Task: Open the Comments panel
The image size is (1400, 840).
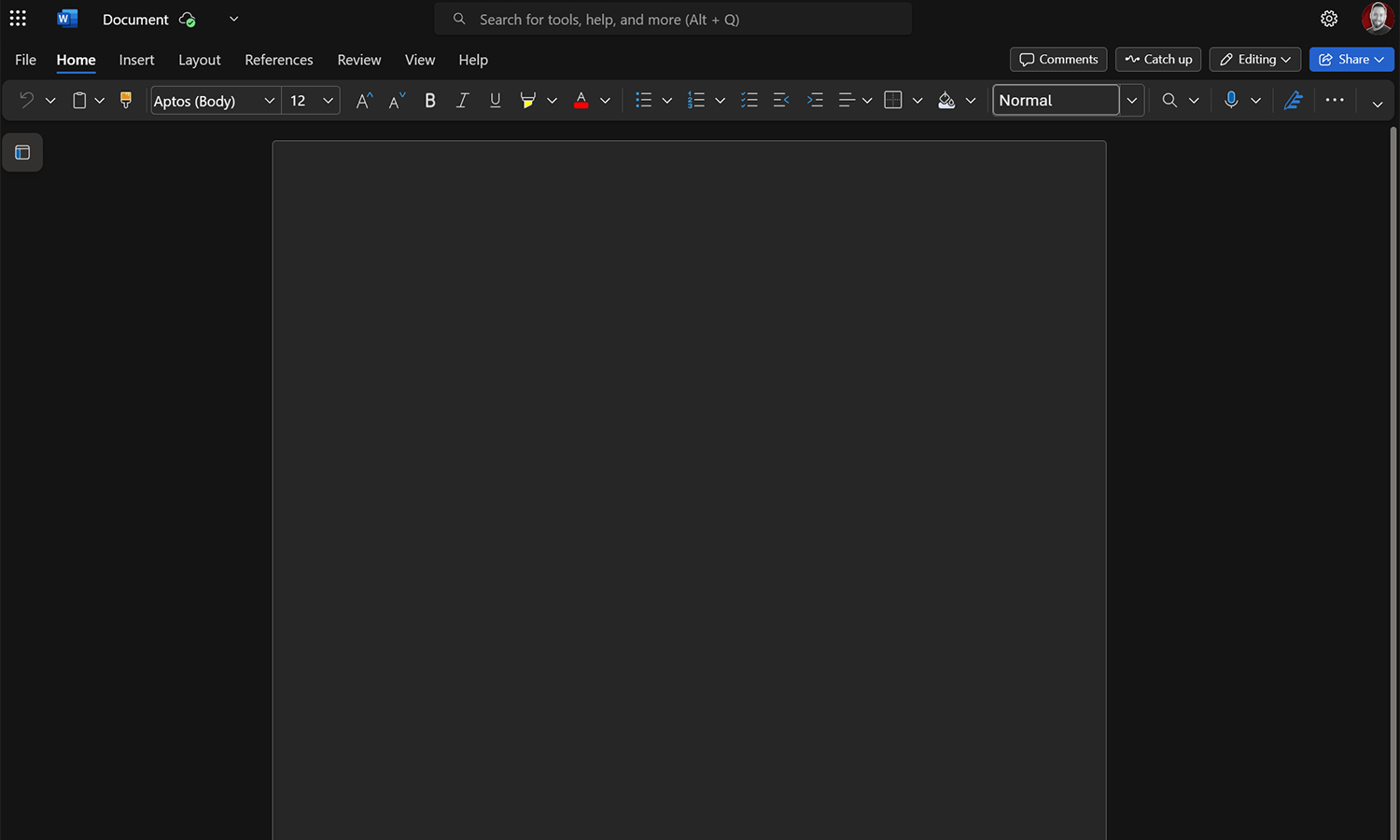Action: 1057,59
